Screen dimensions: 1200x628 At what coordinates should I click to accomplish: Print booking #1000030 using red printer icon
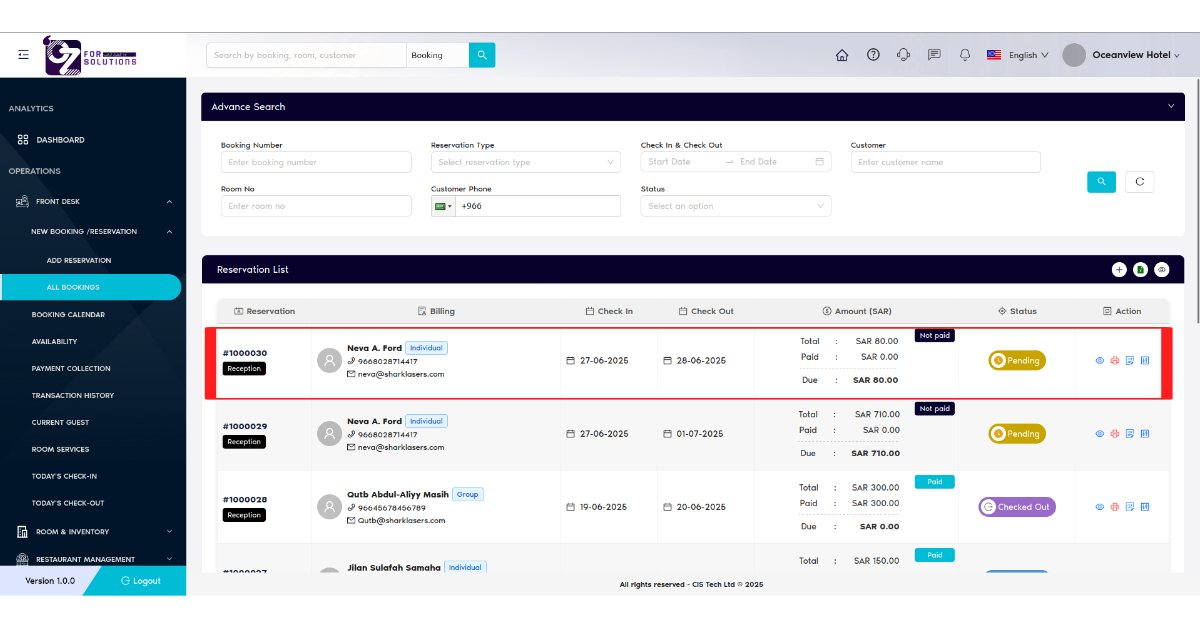coord(1114,360)
